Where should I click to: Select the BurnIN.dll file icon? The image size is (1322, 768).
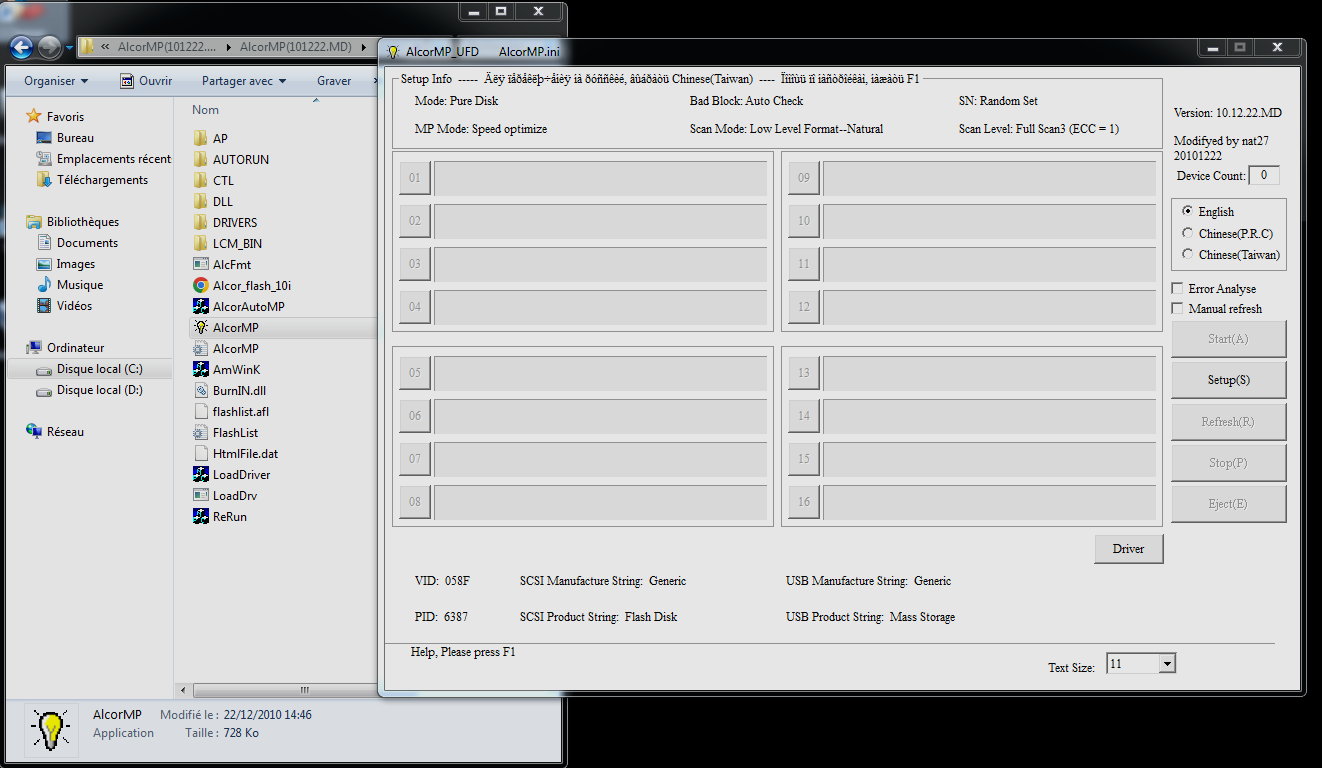[x=200, y=390]
